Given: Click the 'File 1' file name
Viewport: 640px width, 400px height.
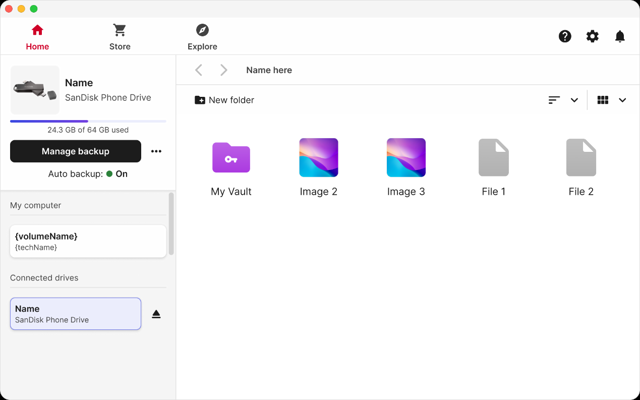Looking at the screenshot, I should [493, 191].
